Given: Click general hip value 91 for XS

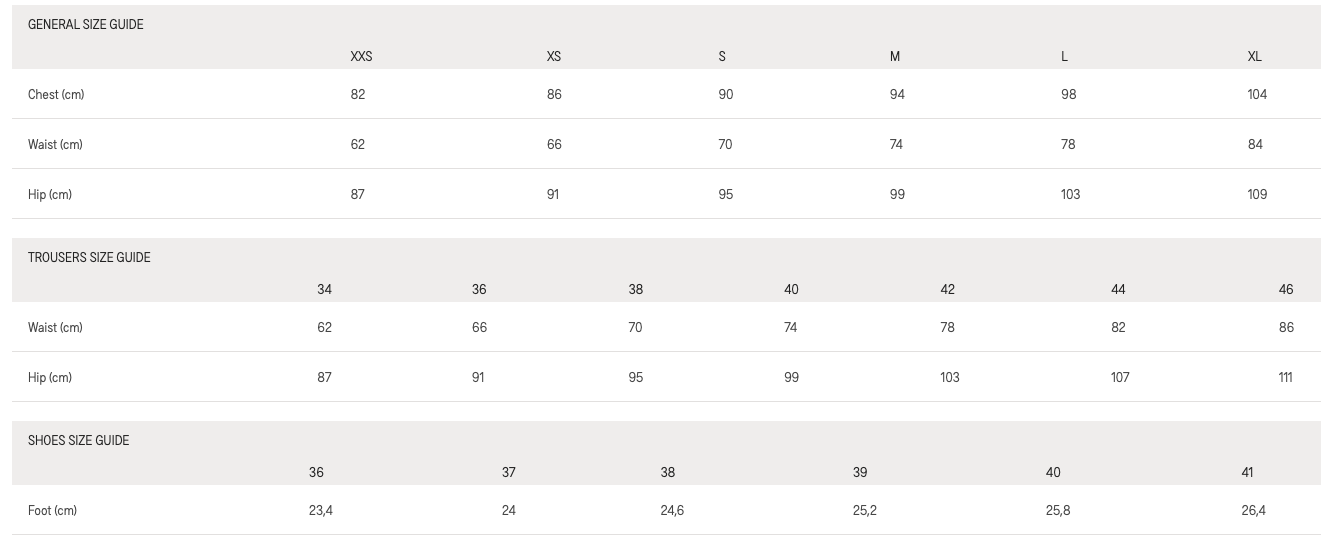Looking at the screenshot, I should [553, 194].
